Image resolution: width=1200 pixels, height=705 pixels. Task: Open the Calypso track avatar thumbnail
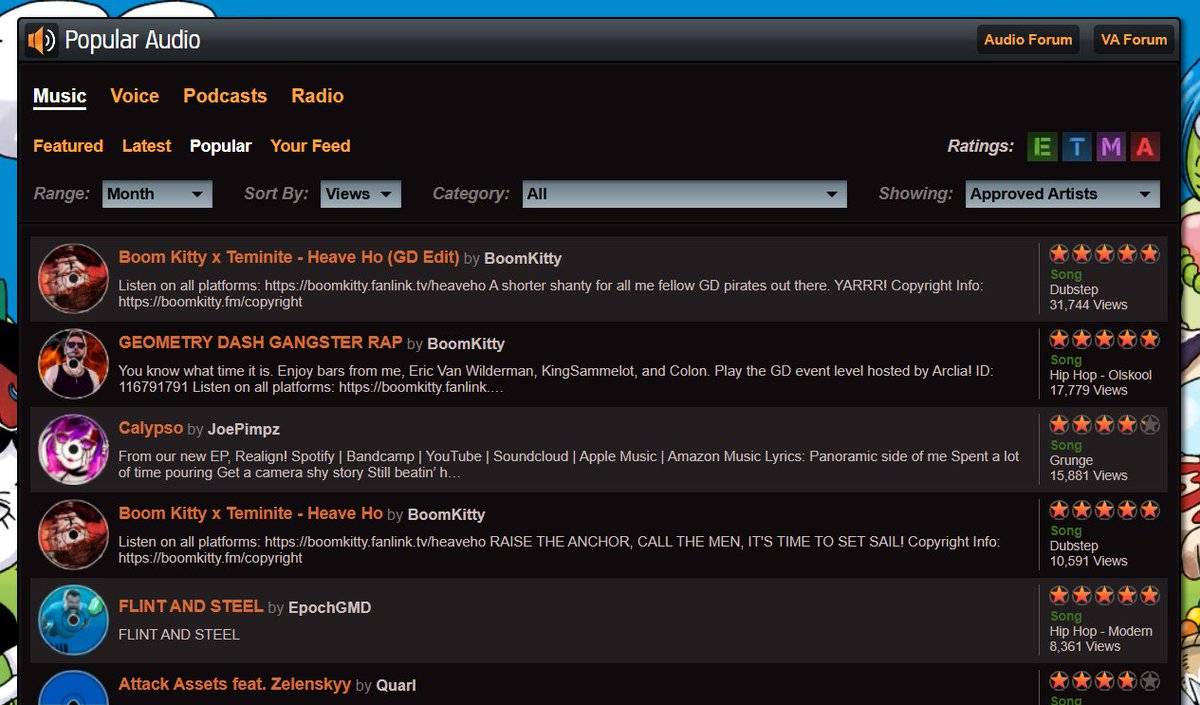point(73,450)
